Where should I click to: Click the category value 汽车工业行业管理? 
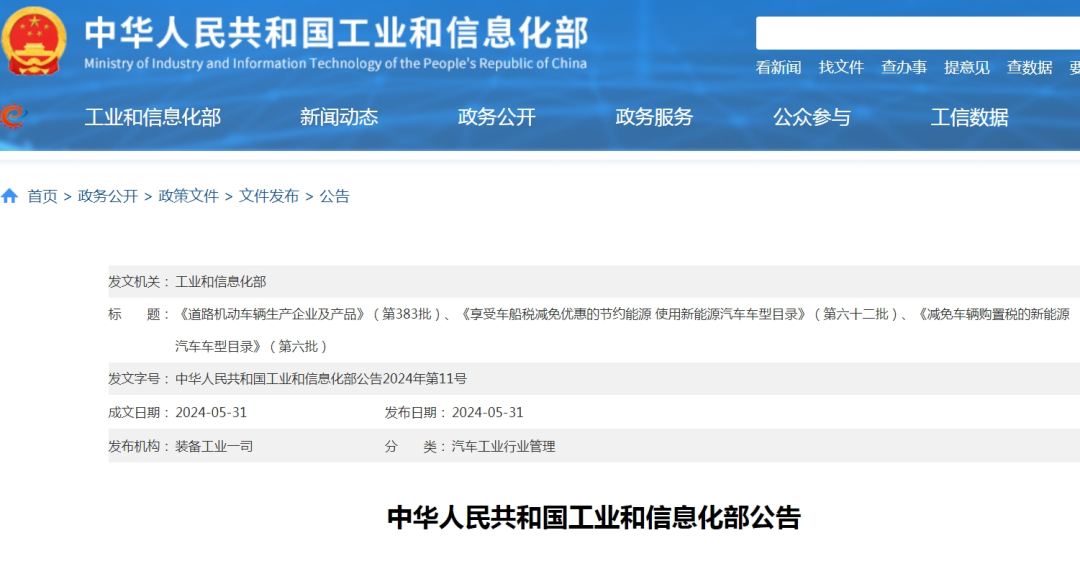coord(503,447)
